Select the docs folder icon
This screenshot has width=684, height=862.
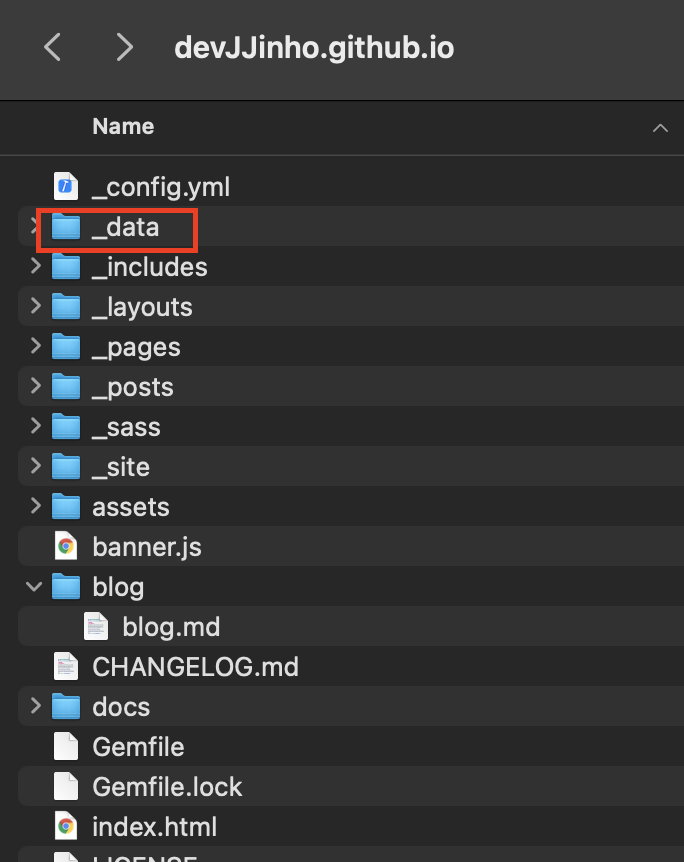(66, 706)
